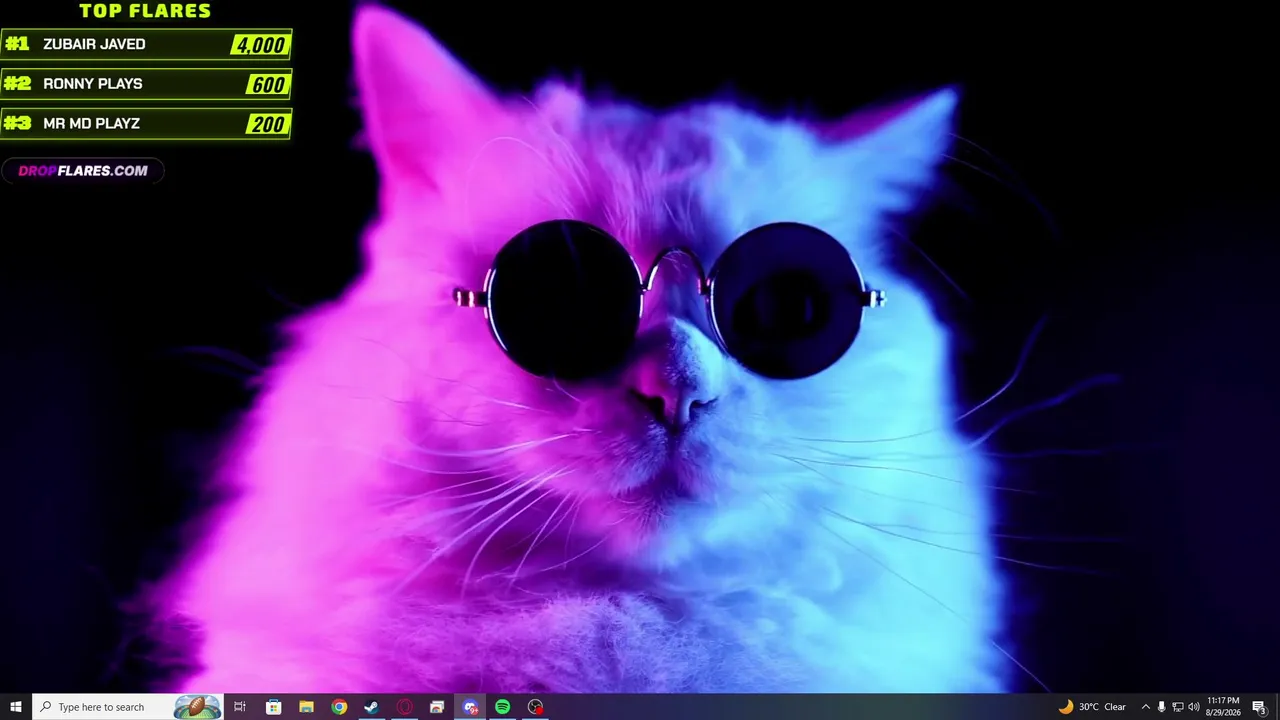Click the 200 flare score

click(x=268, y=125)
